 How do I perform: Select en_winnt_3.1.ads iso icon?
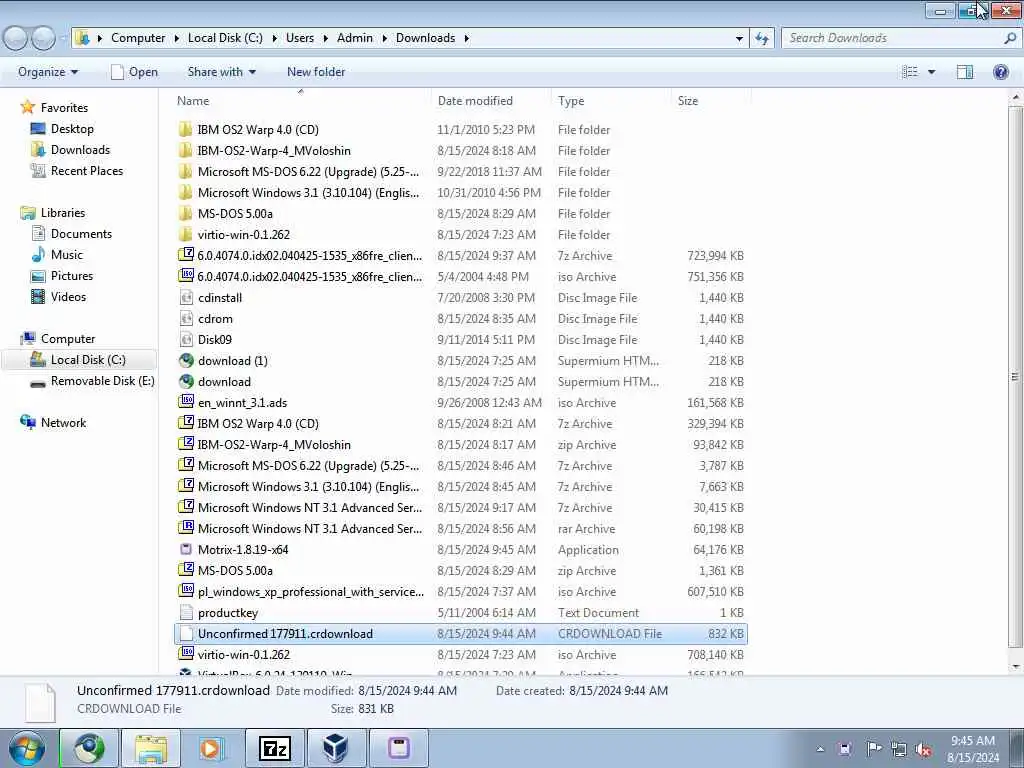pos(186,402)
